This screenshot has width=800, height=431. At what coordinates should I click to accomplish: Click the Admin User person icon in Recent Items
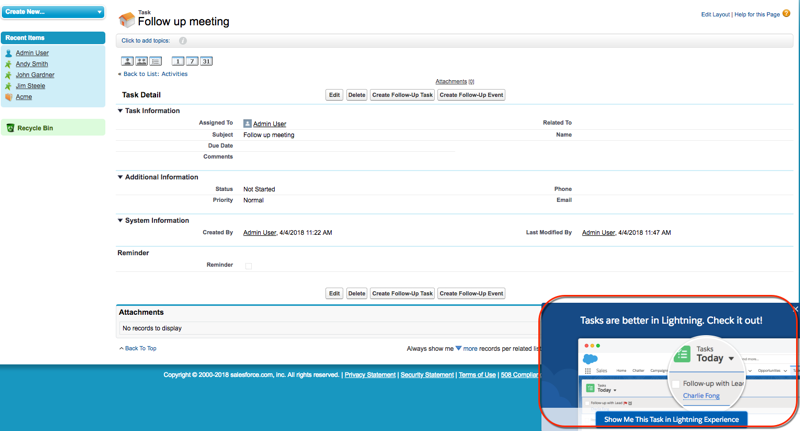point(8,53)
